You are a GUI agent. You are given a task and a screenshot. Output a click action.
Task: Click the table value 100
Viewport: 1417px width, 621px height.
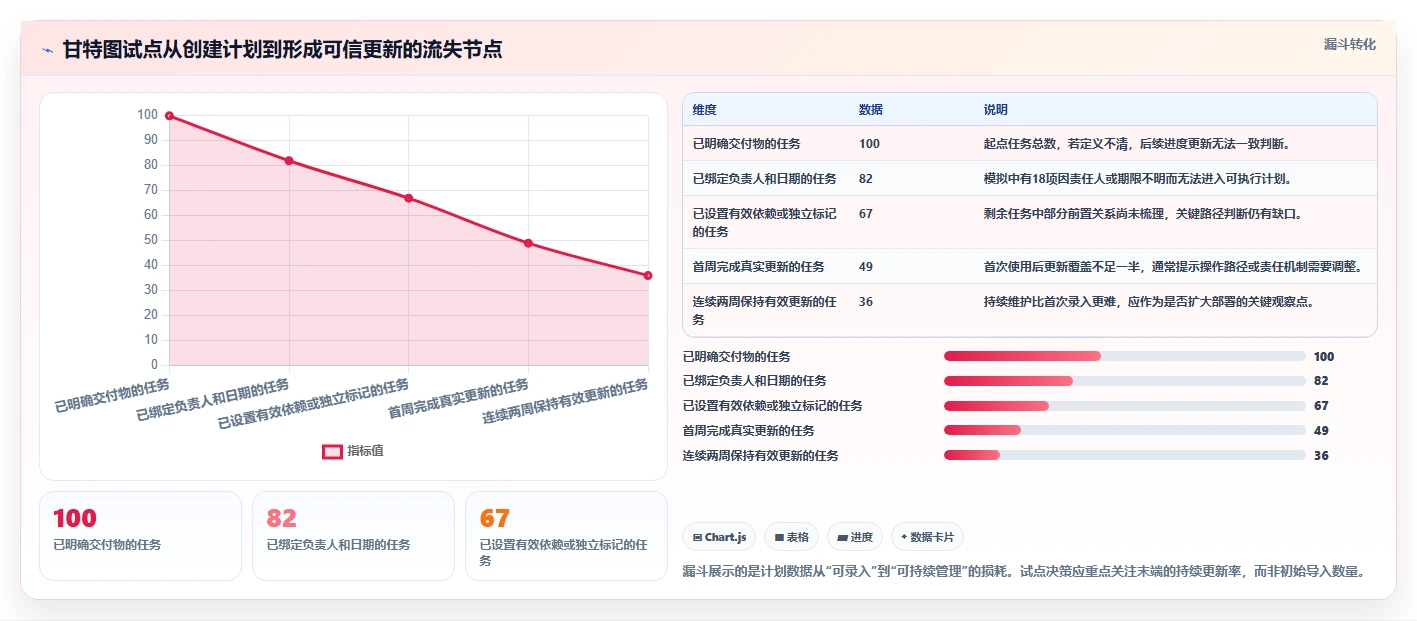click(x=869, y=144)
